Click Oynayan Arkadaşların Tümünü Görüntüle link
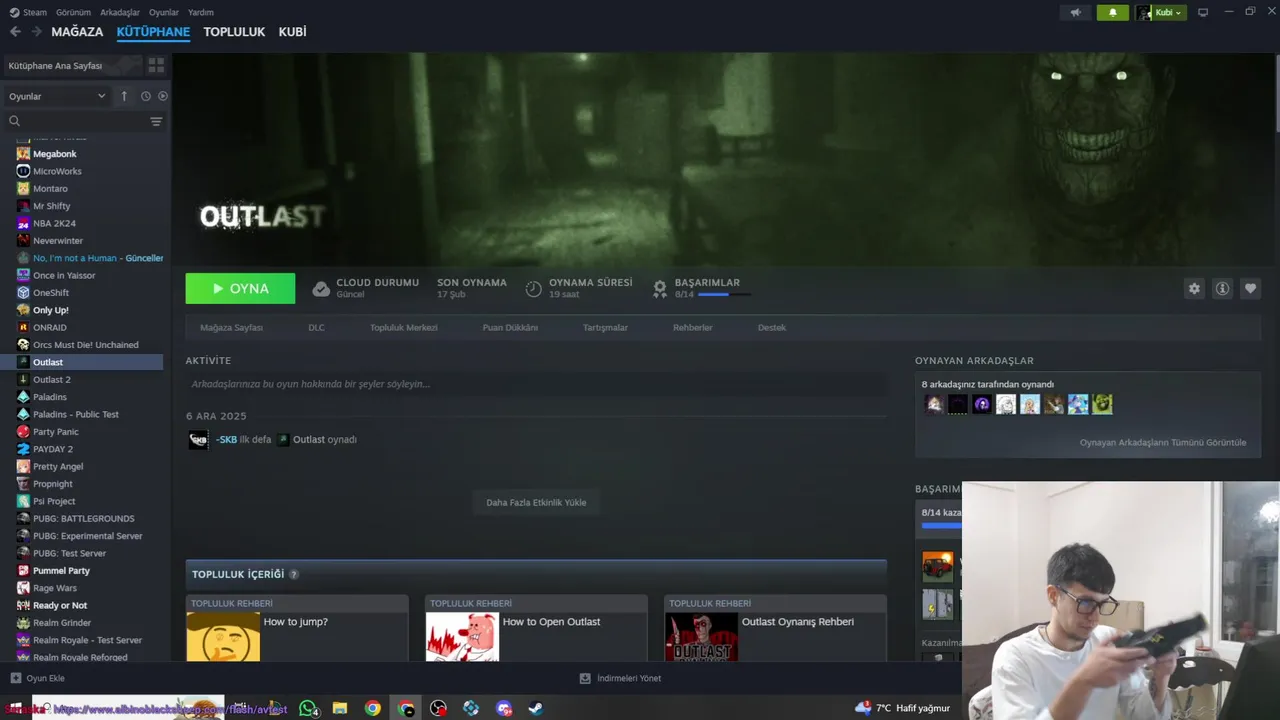The height and width of the screenshot is (720, 1280). coord(1163,442)
